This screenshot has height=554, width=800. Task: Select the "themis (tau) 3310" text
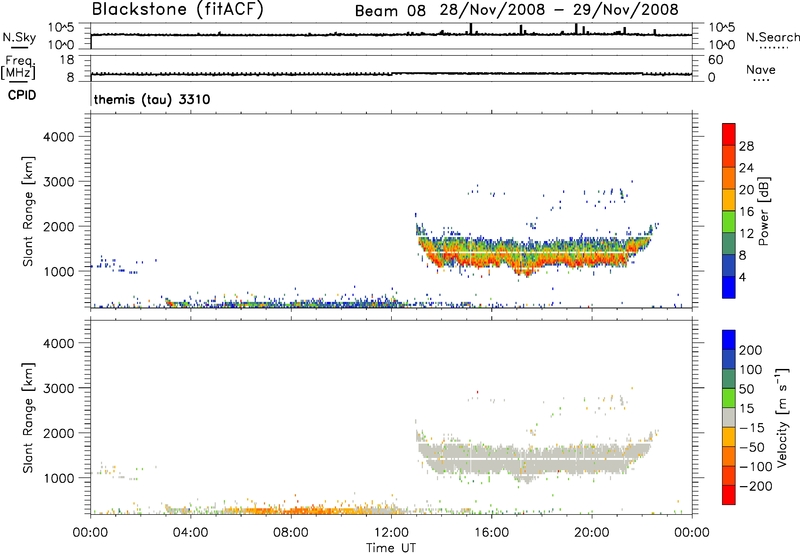click(x=152, y=99)
